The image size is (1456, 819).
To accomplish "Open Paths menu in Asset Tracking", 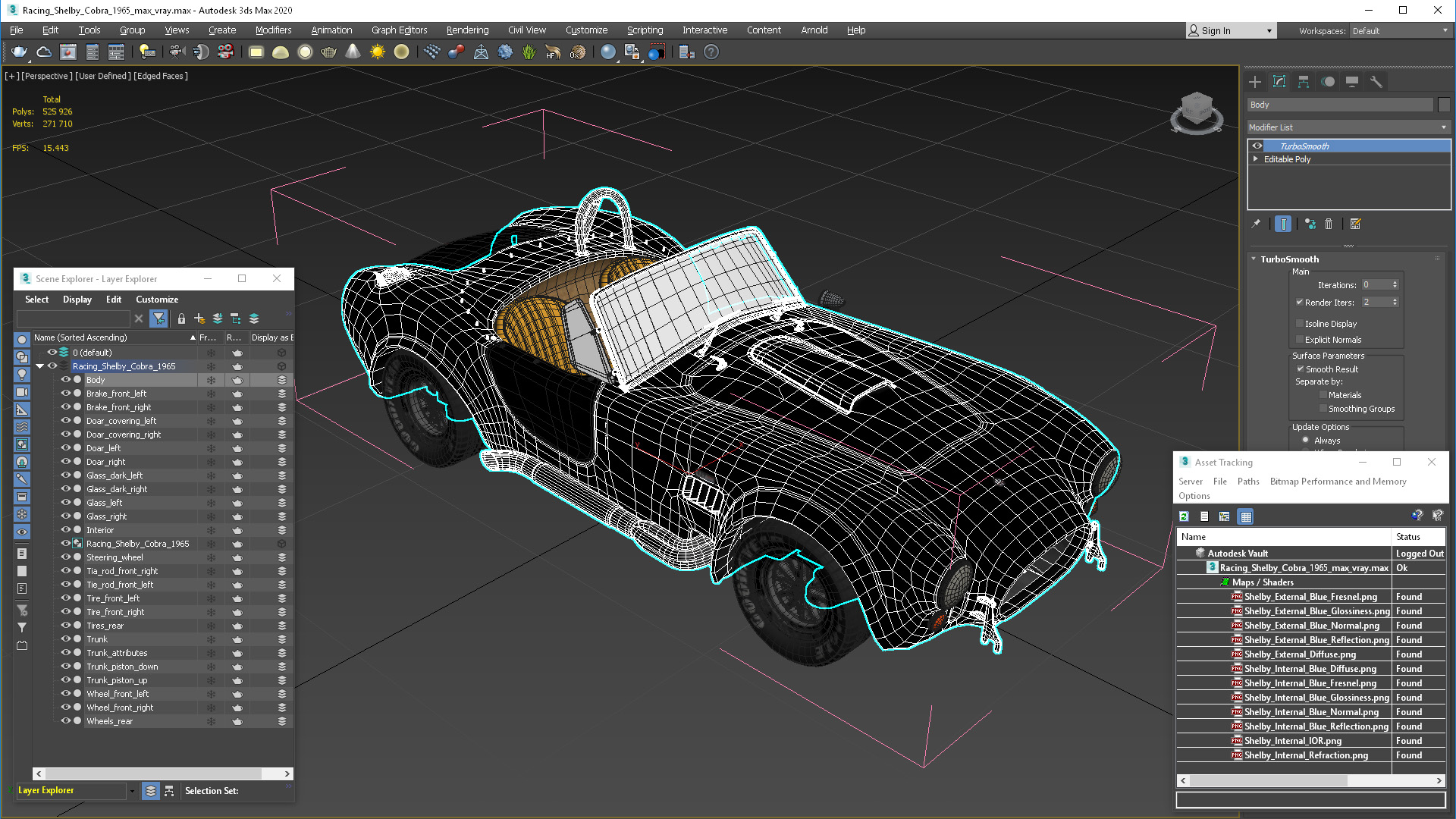I will (1248, 482).
